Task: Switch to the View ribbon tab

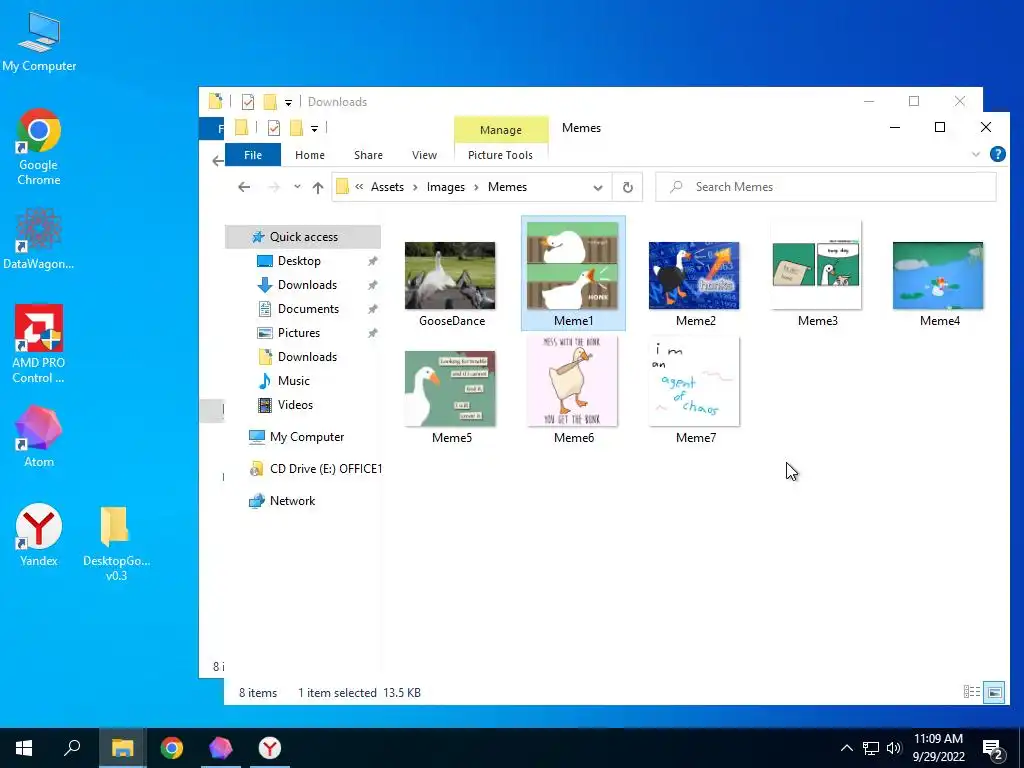Action: (x=424, y=155)
